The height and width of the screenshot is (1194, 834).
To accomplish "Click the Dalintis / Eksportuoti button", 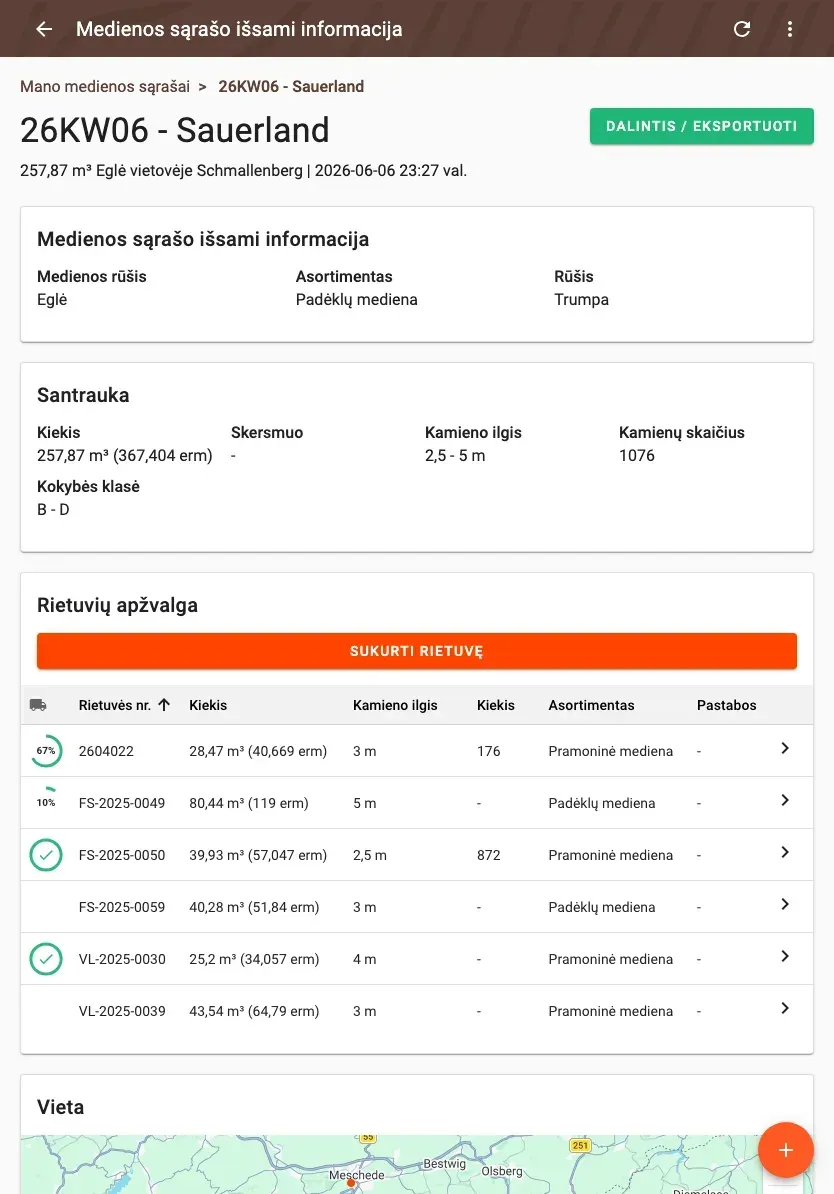I will click(701, 126).
